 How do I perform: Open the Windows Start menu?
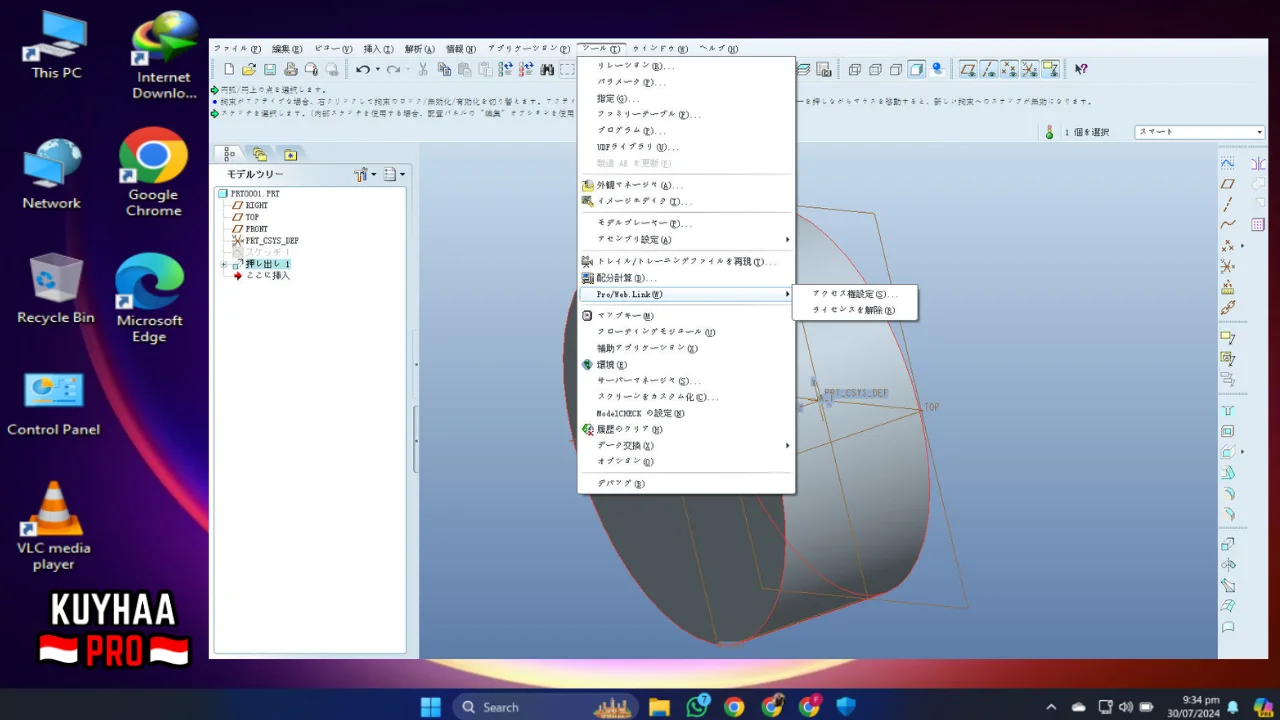[430, 707]
